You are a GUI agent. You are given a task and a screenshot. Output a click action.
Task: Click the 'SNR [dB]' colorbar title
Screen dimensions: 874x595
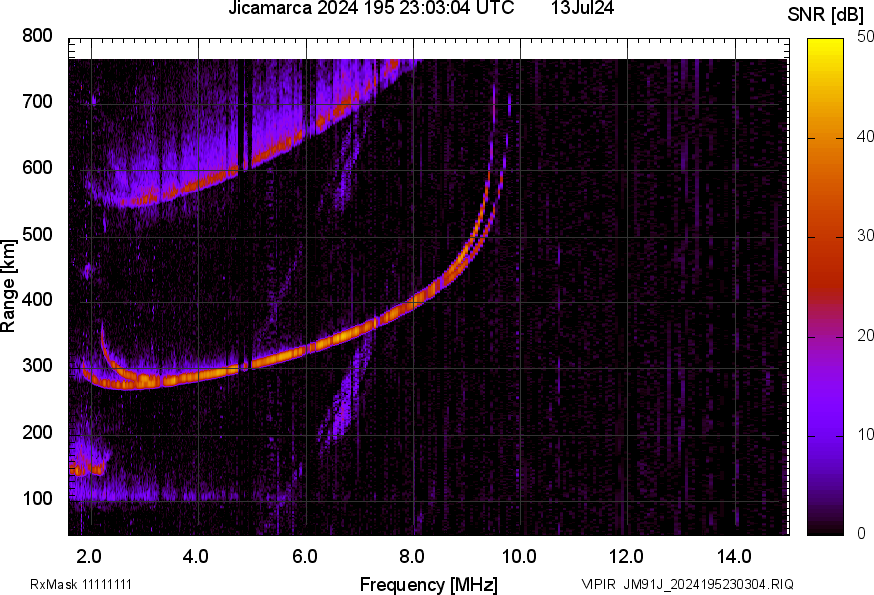click(826, 15)
